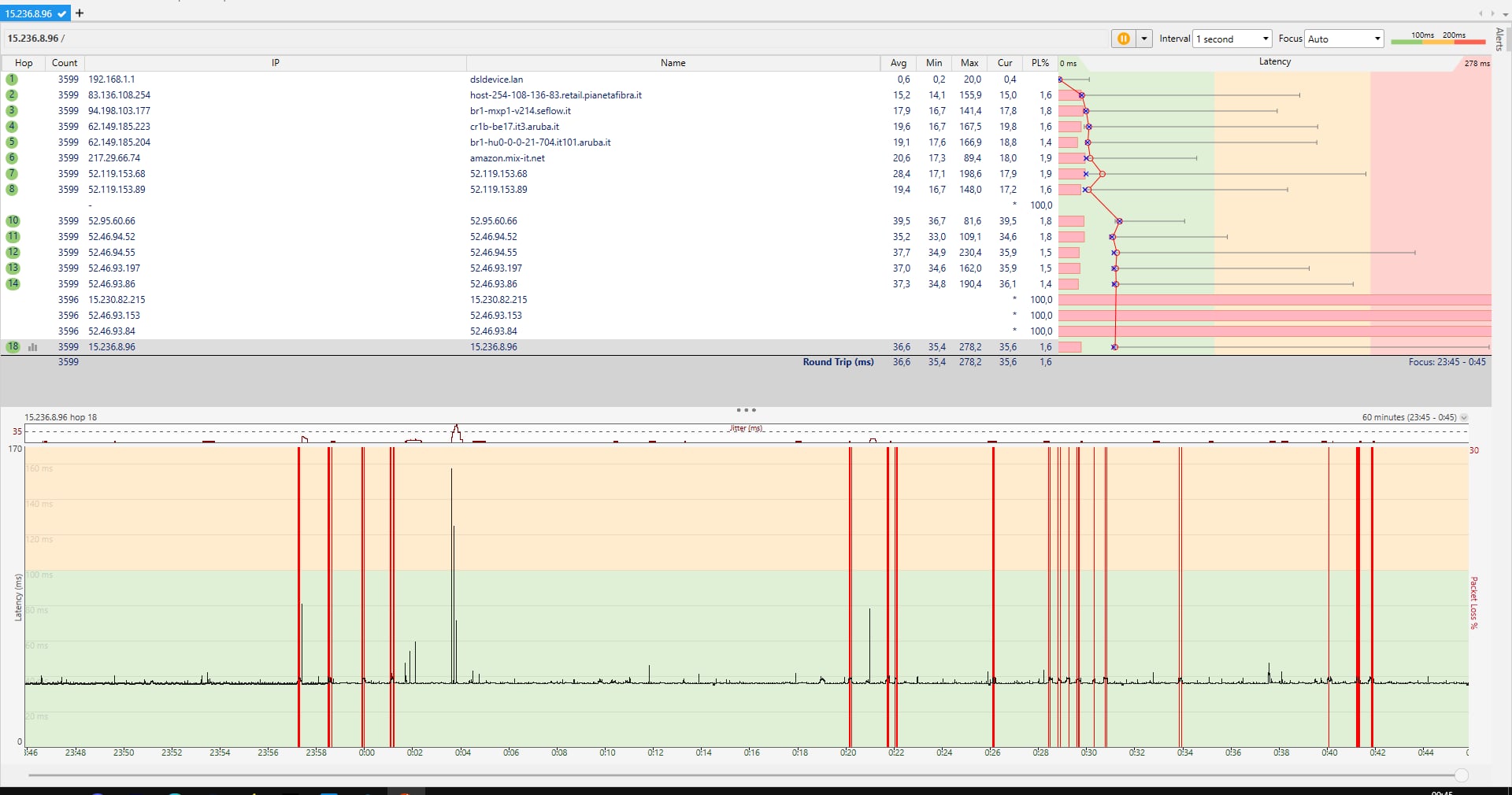
Task: Click the hop 14 green circle icon
Action: click(x=13, y=284)
